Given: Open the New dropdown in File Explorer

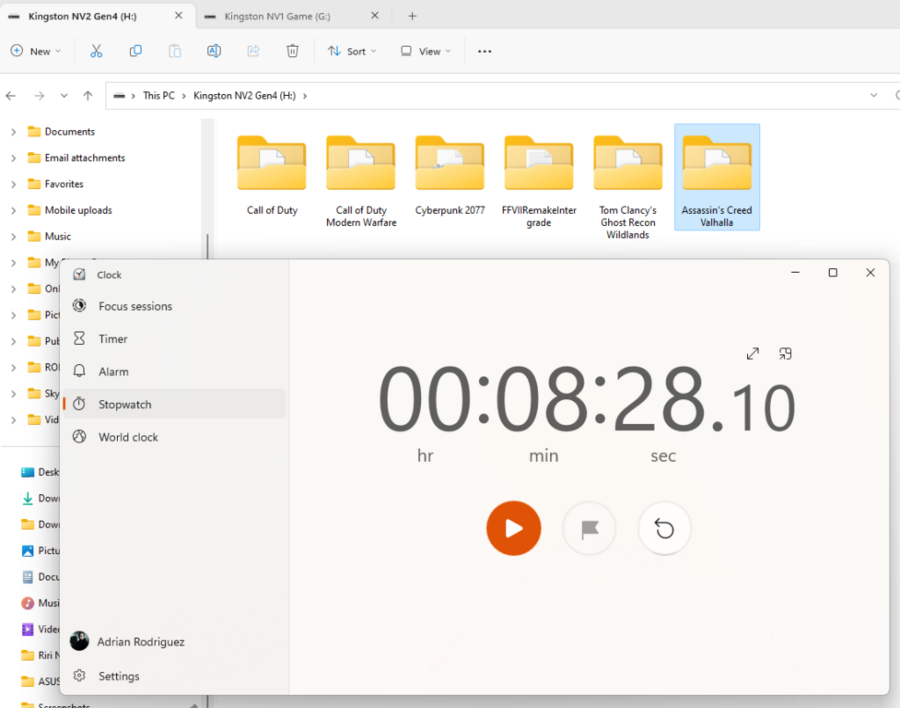Looking at the screenshot, I should (x=36, y=51).
